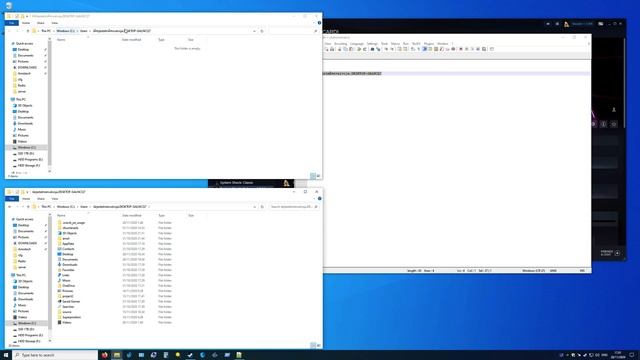Select This PC in bottom Explorer sidebar
This screenshot has height=360, width=640.
coord(20,276)
